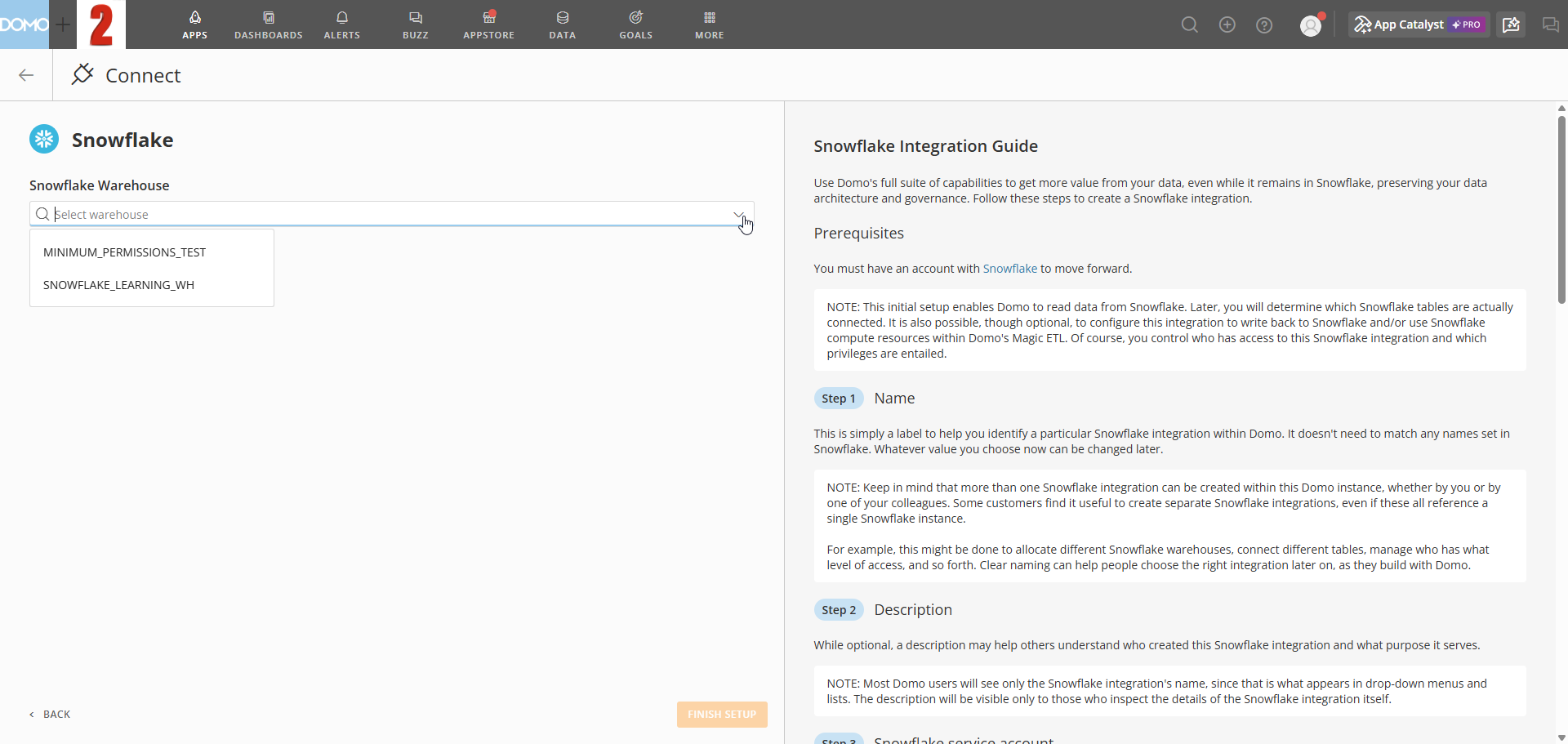Open the red number 2 company logo
1568x744 pixels.
pyautogui.click(x=101, y=25)
